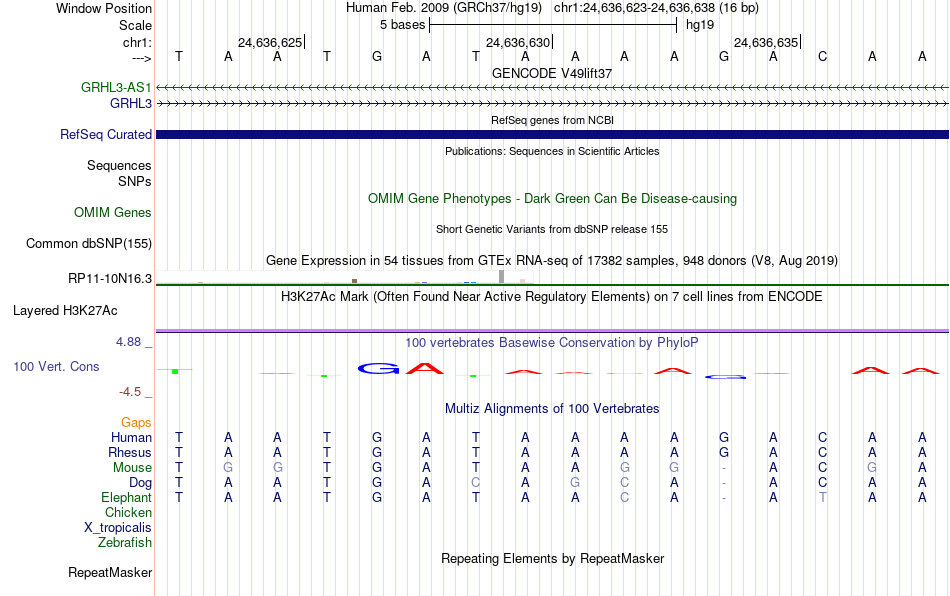
Task: Click the large red A next to blue G
Action: coord(425,368)
